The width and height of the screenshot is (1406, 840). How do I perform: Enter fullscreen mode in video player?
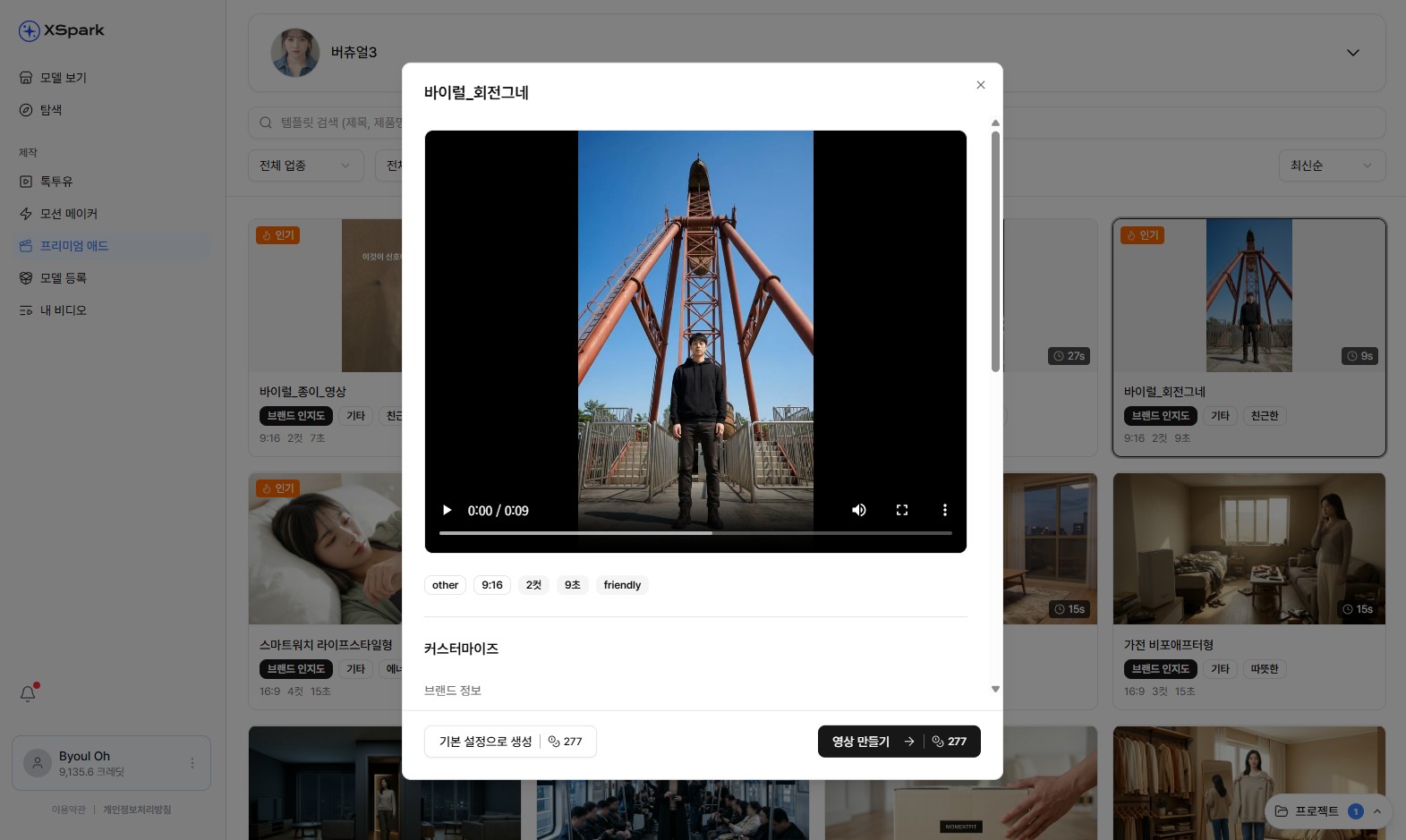click(x=901, y=510)
